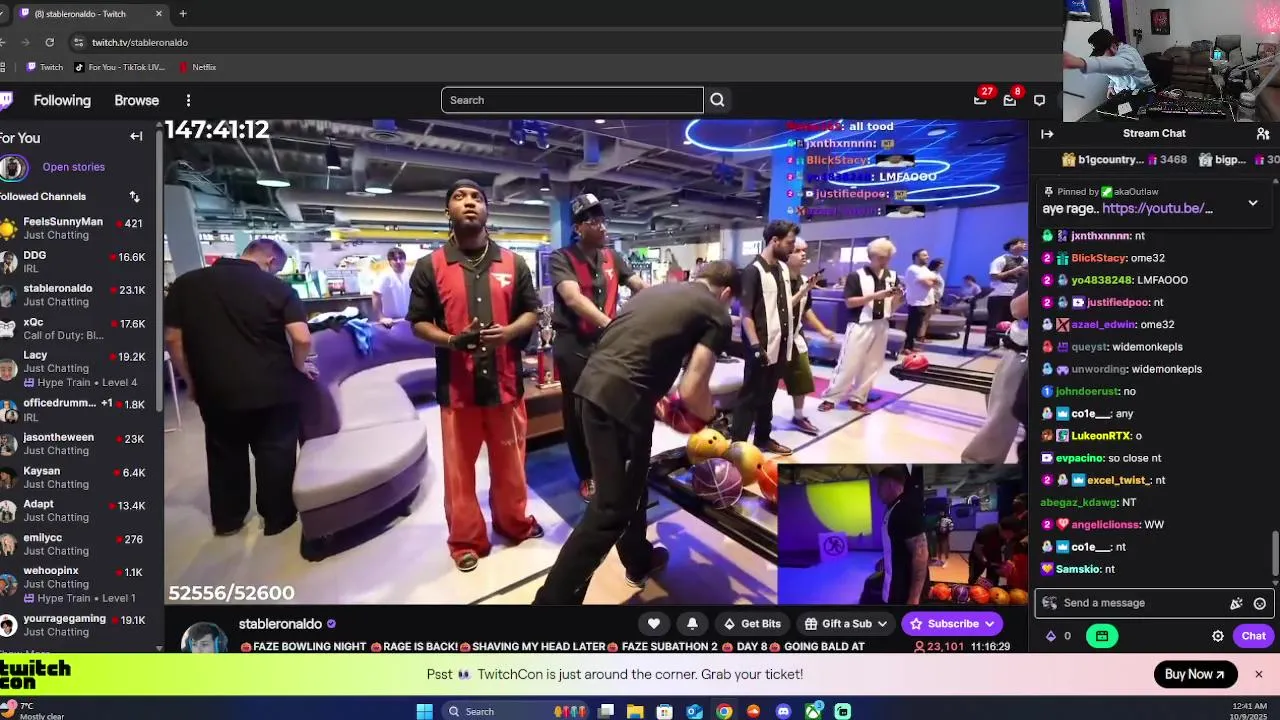
Task: Open jasontheween followed channel
Action: coord(78,444)
